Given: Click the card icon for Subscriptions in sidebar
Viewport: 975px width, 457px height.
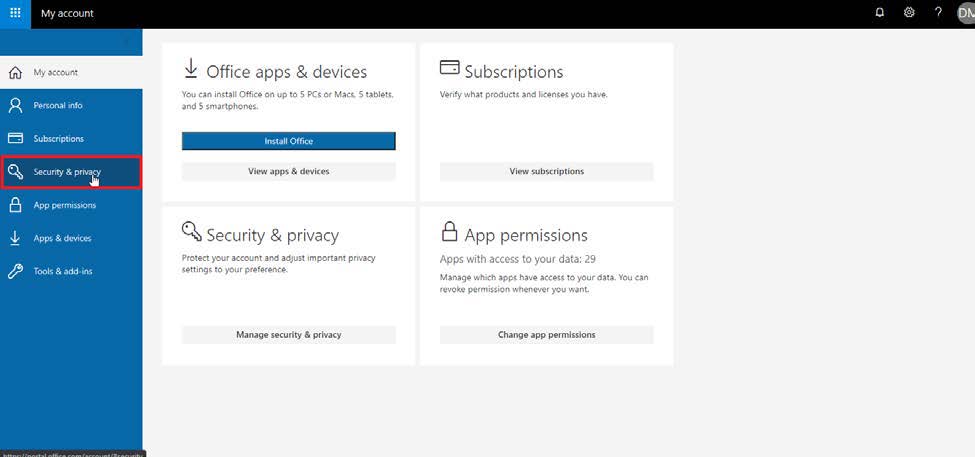Looking at the screenshot, I should (16, 139).
